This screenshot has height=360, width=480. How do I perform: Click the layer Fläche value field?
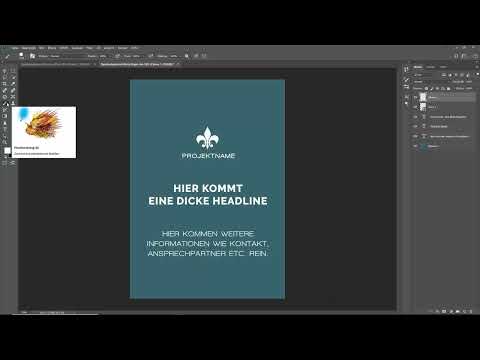(x=468, y=88)
